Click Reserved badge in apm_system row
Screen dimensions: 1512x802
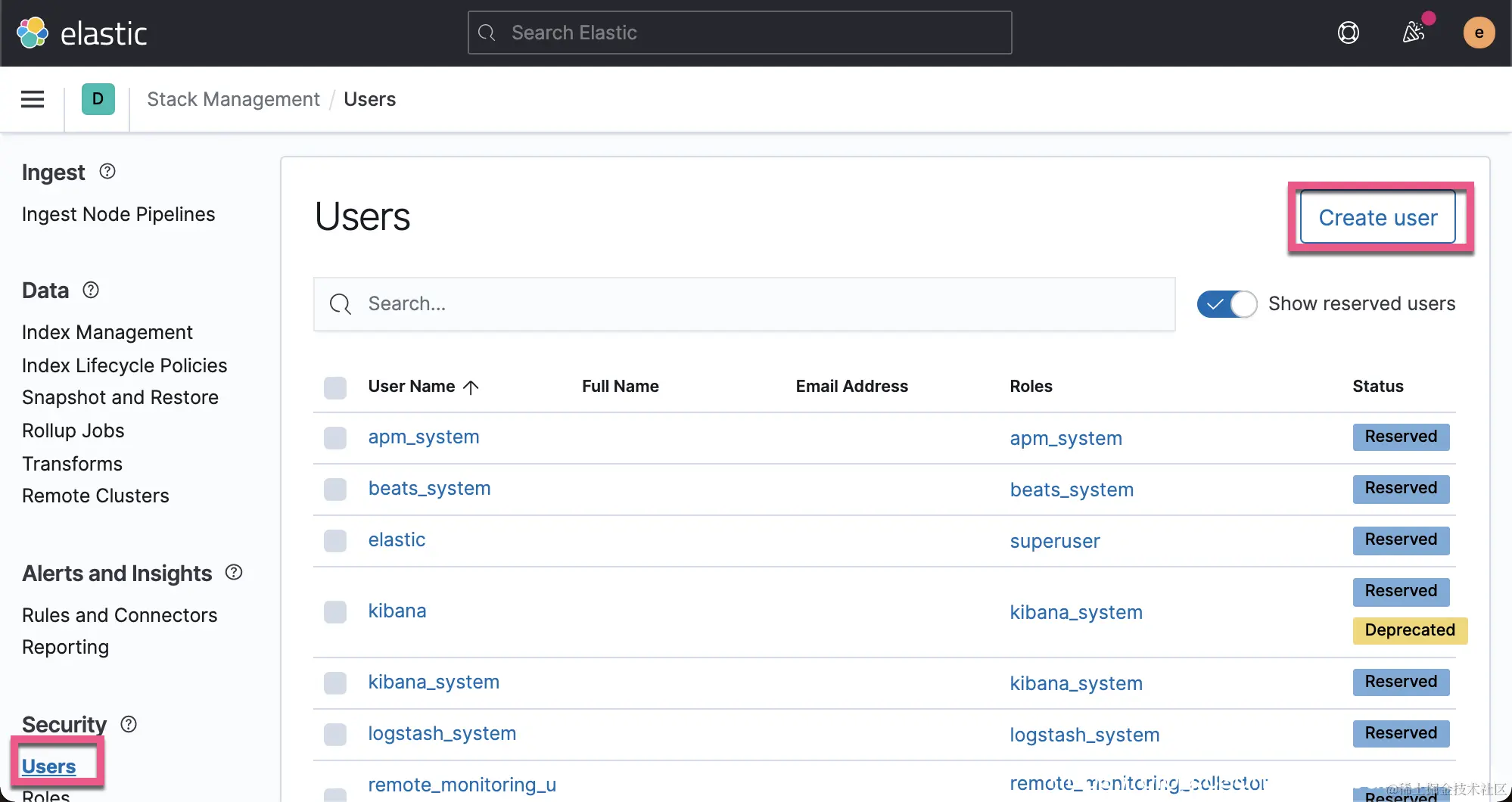point(1402,437)
